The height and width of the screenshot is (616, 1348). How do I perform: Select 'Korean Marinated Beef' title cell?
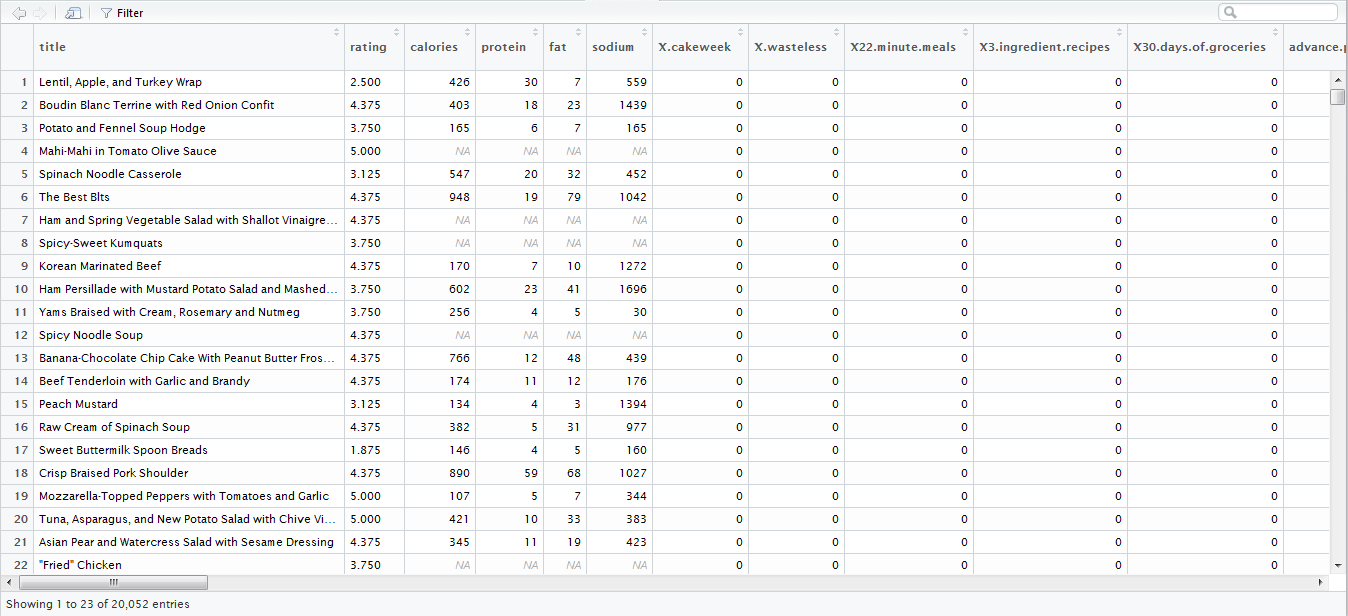(189, 266)
